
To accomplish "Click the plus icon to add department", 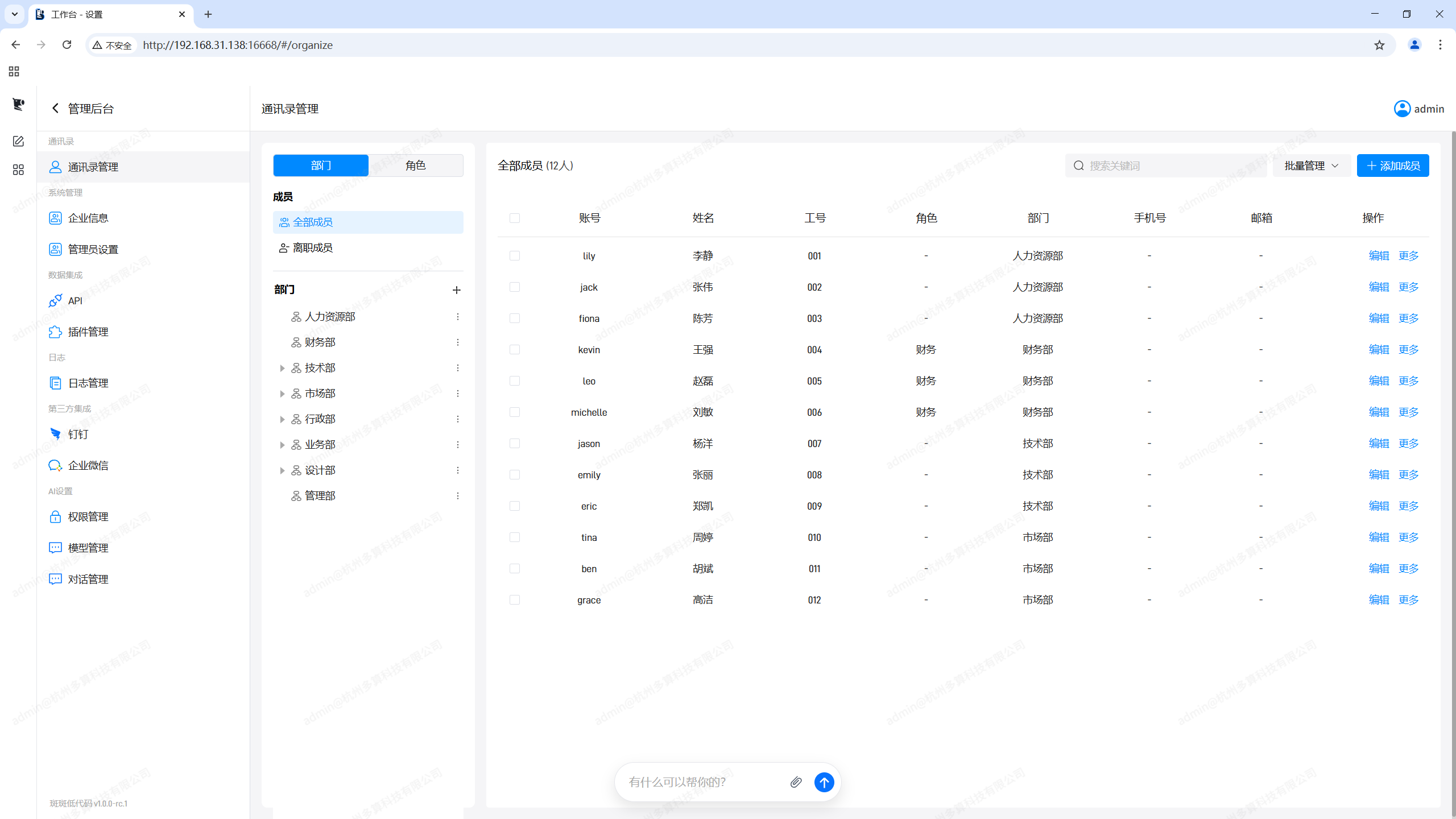I will pyautogui.click(x=456, y=290).
